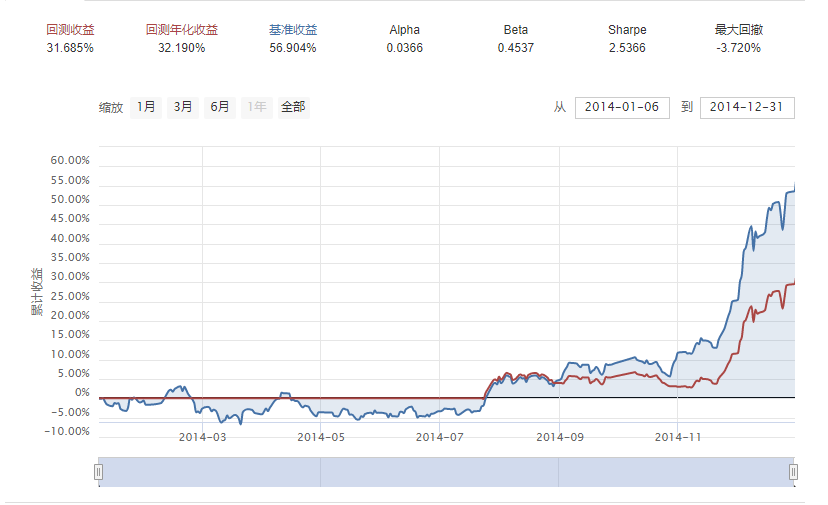Click the 最大回撤 metric label
The height and width of the screenshot is (505, 828).
click(x=739, y=30)
